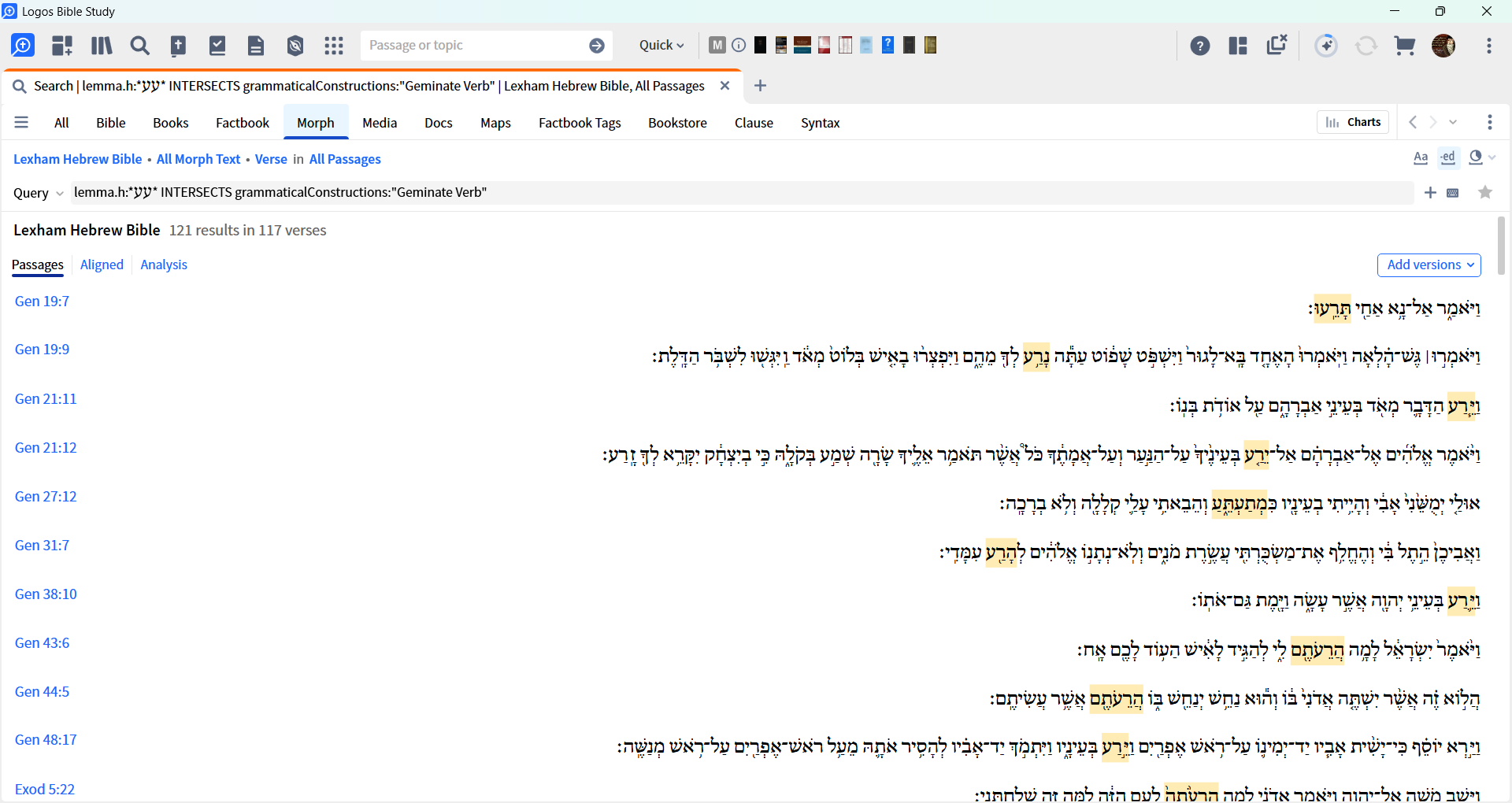
Task: Open the Exod 5:22 verse link
Action: pyautogui.click(x=45, y=790)
